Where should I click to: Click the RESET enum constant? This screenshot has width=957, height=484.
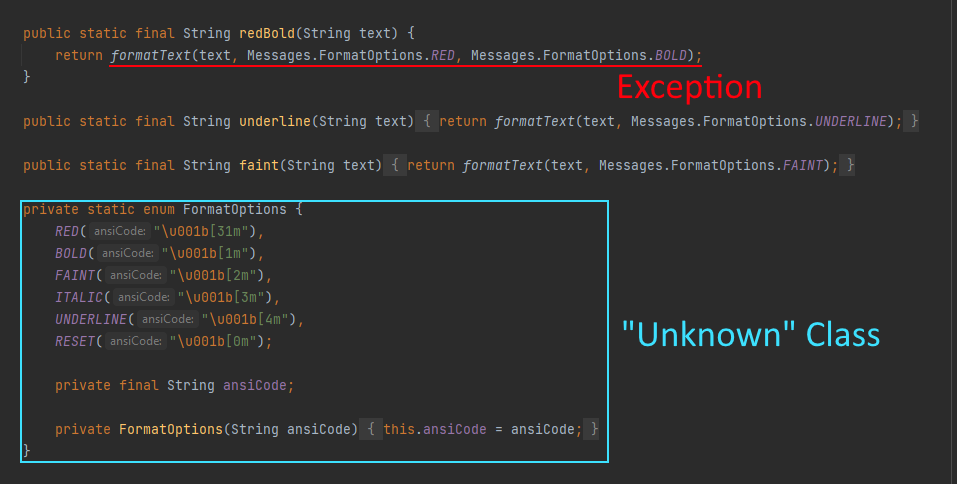click(x=76, y=341)
